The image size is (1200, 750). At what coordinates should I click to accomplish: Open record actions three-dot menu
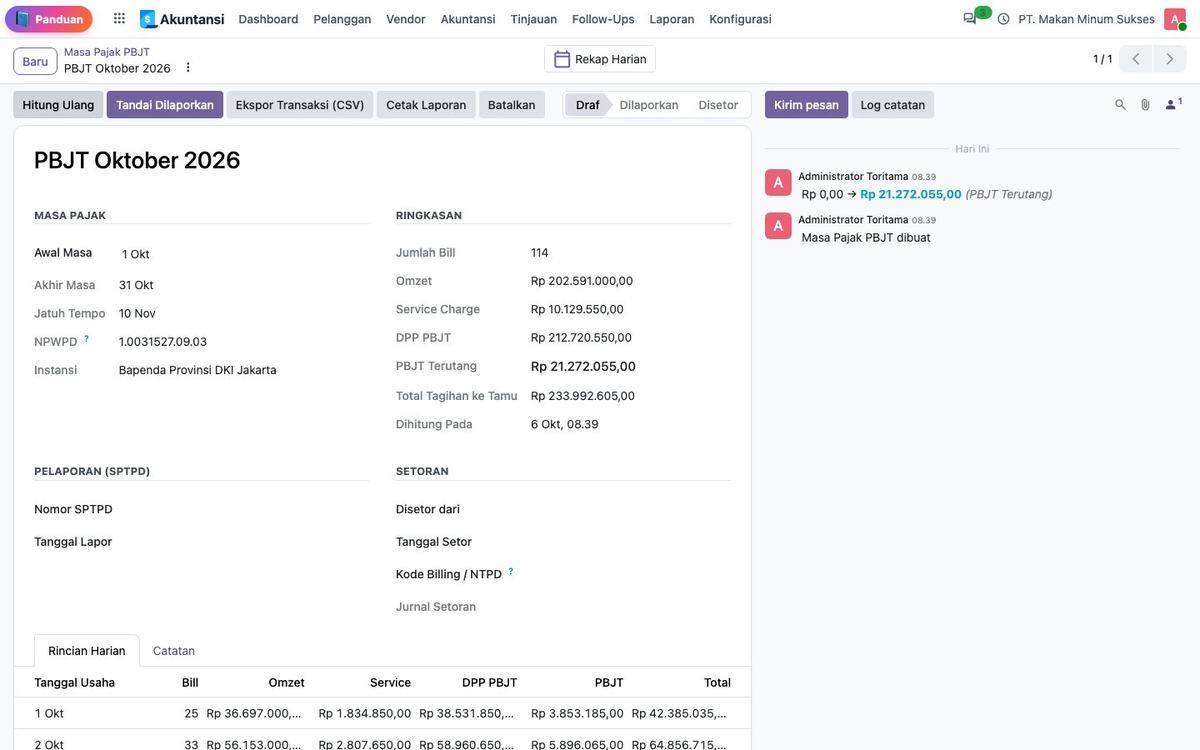coord(188,68)
